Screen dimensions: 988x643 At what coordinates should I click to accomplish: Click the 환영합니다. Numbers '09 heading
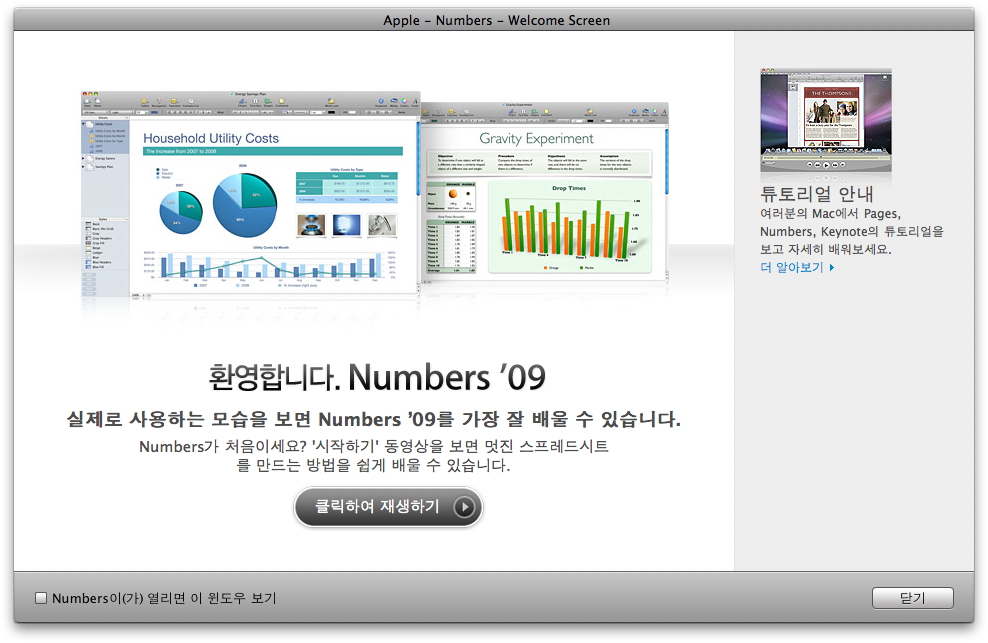coord(377,377)
